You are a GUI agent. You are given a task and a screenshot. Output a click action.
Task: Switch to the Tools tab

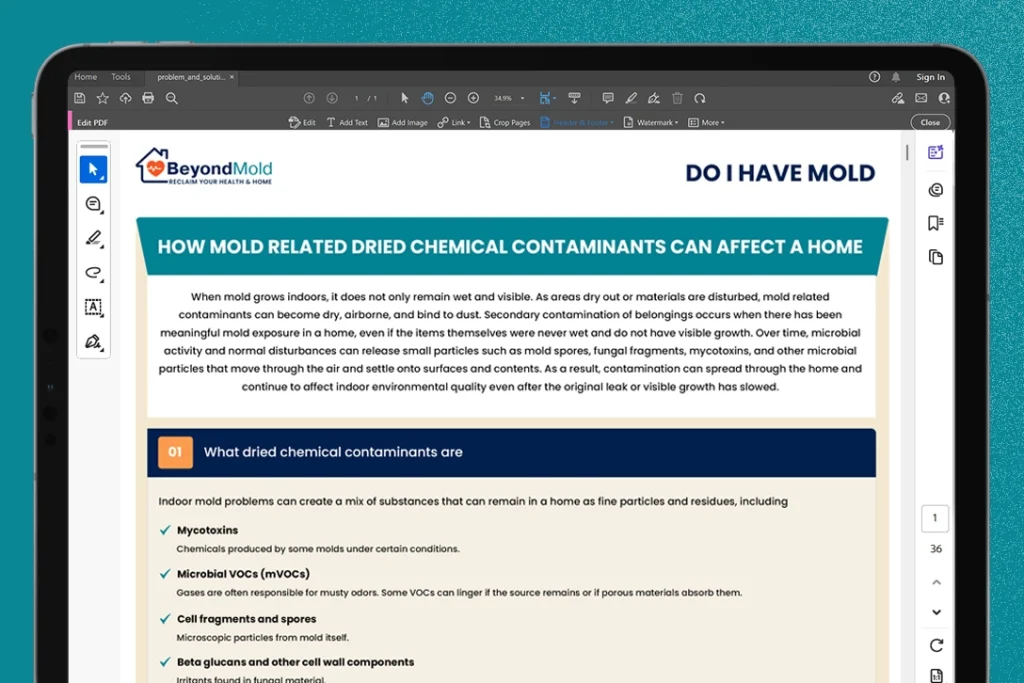tap(121, 77)
